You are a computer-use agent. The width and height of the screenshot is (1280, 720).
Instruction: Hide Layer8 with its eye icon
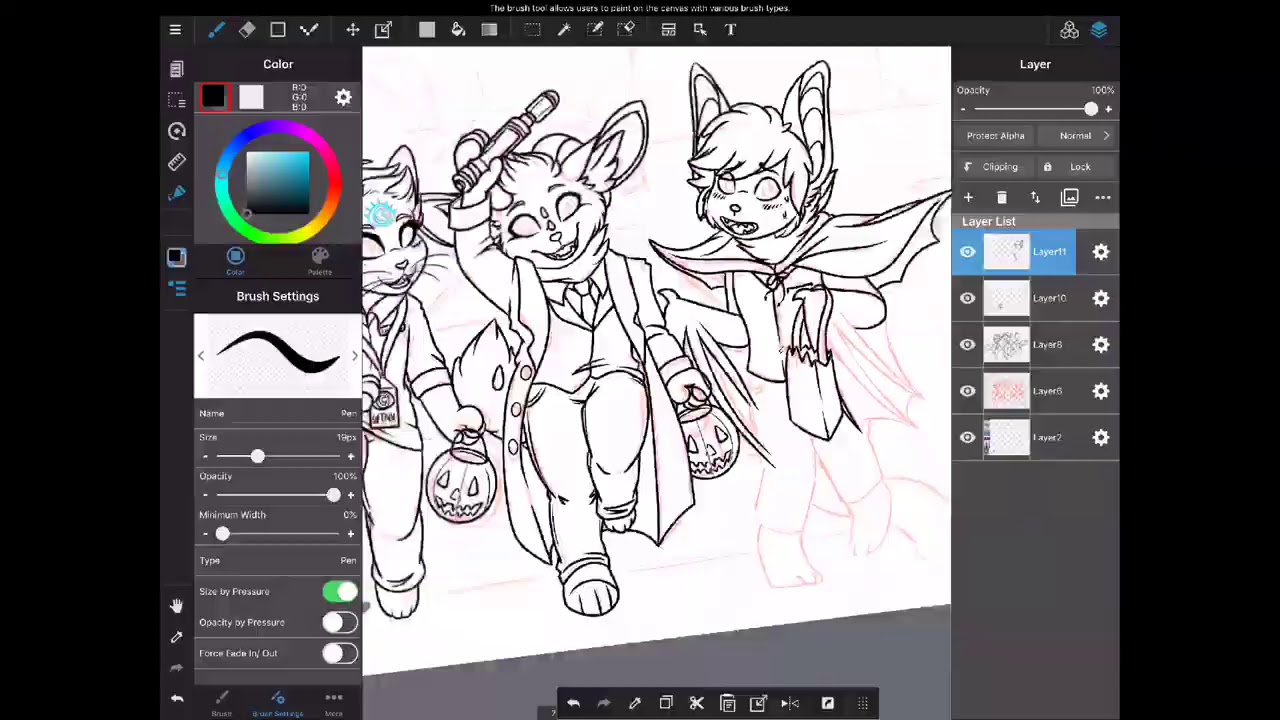click(x=967, y=345)
